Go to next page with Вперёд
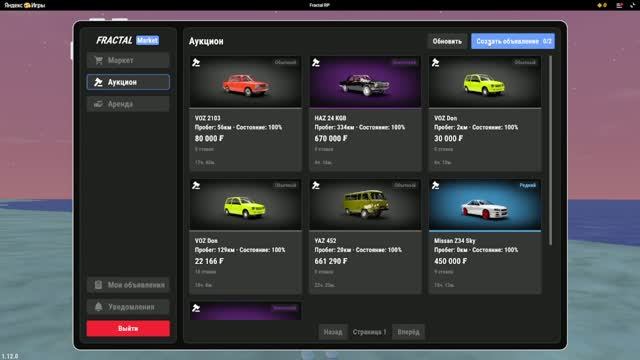 [408, 332]
